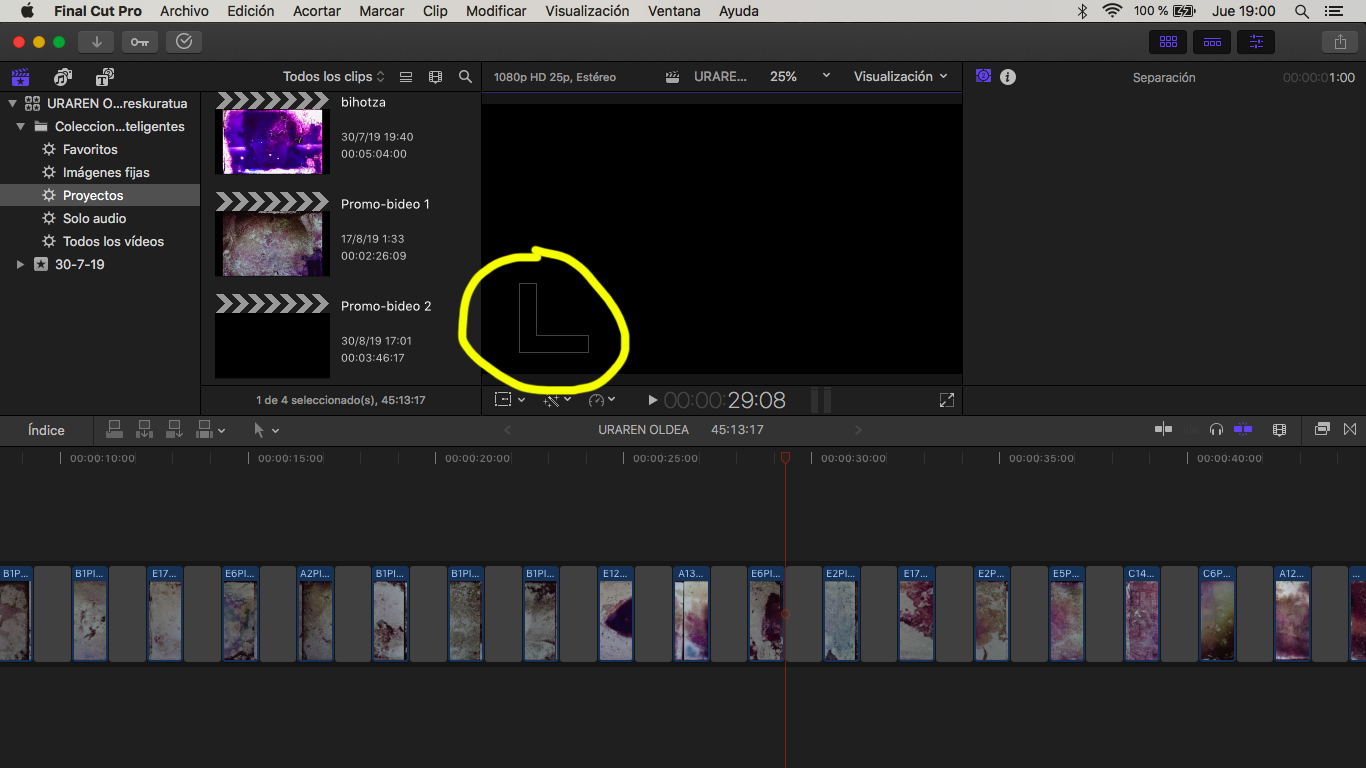
Task: Select the A13 clip in timeline
Action: tap(692, 613)
